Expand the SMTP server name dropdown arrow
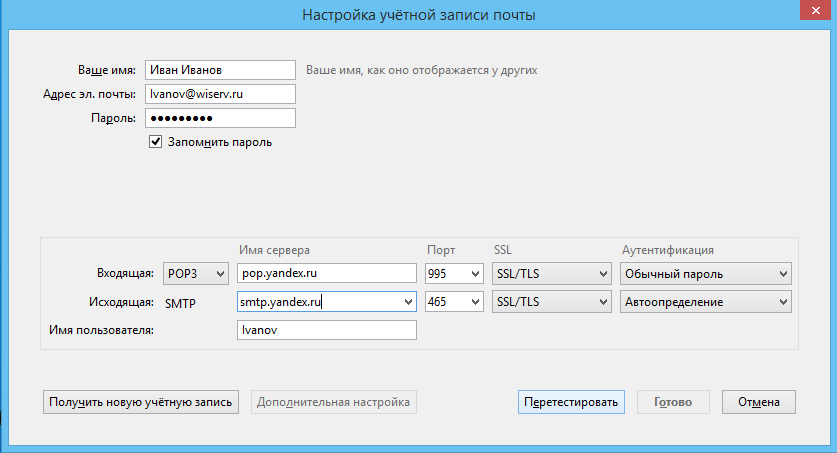This screenshot has height=453, width=837. point(407,301)
